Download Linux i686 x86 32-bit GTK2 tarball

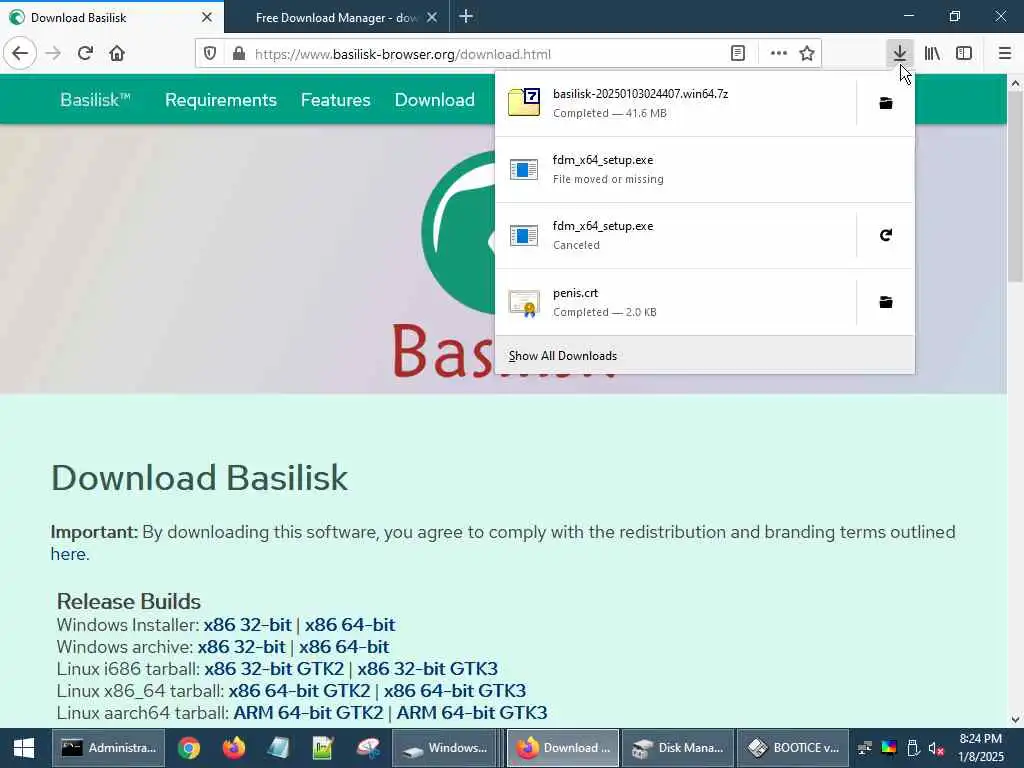click(274, 669)
